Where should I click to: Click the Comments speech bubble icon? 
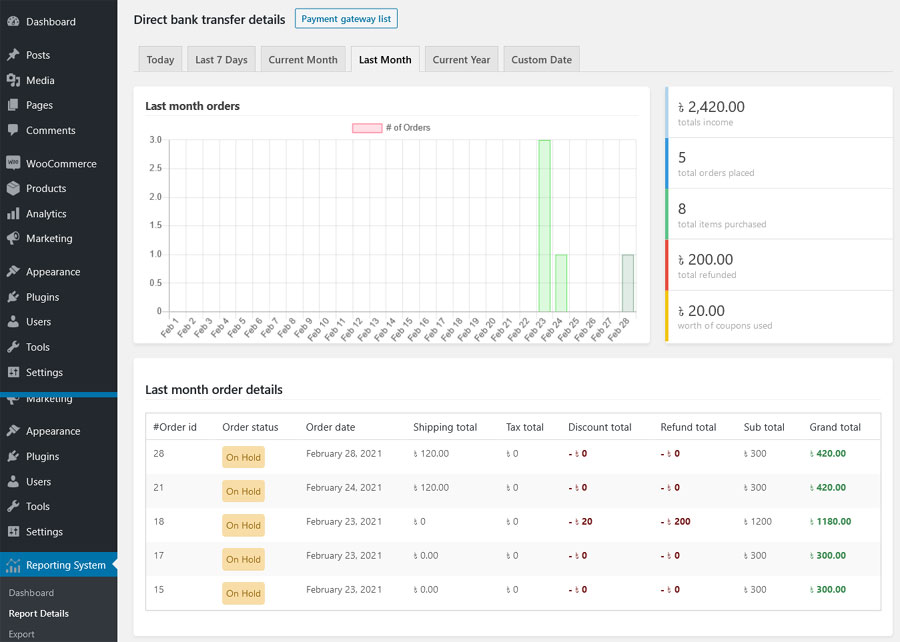[13, 130]
